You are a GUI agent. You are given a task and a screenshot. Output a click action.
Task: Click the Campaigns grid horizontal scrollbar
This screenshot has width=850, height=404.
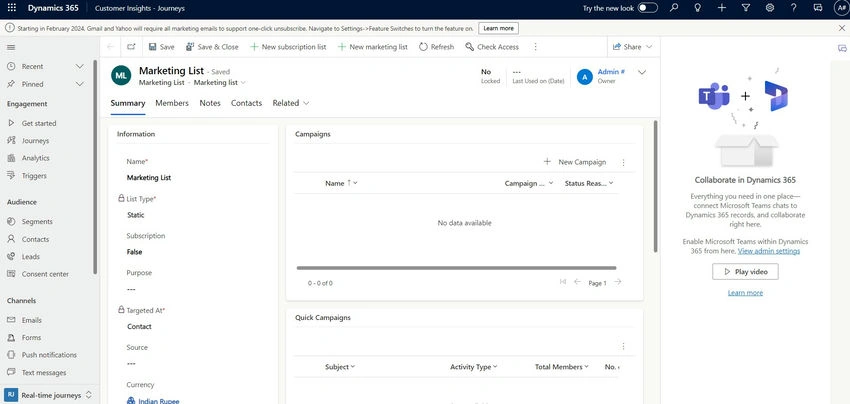click(x=456, y=268)
